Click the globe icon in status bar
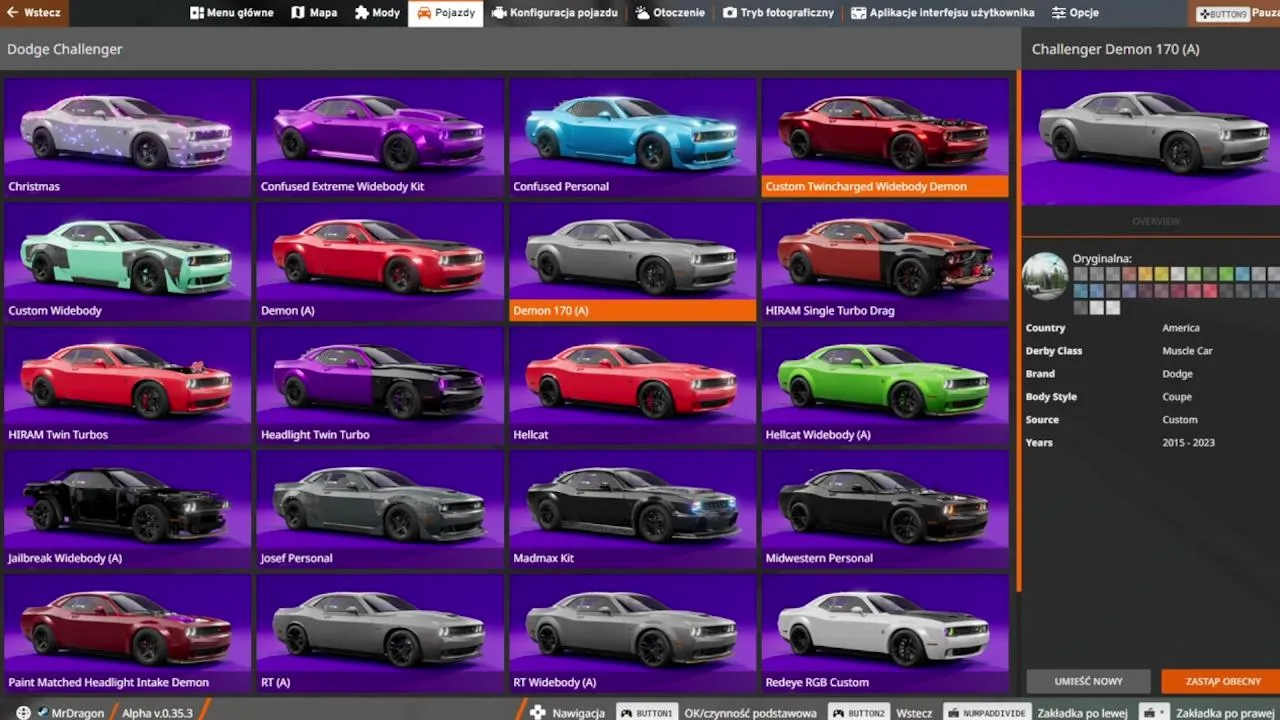Screen dimensions: 1280x720 pyautogui.click(x=24, y=712)
